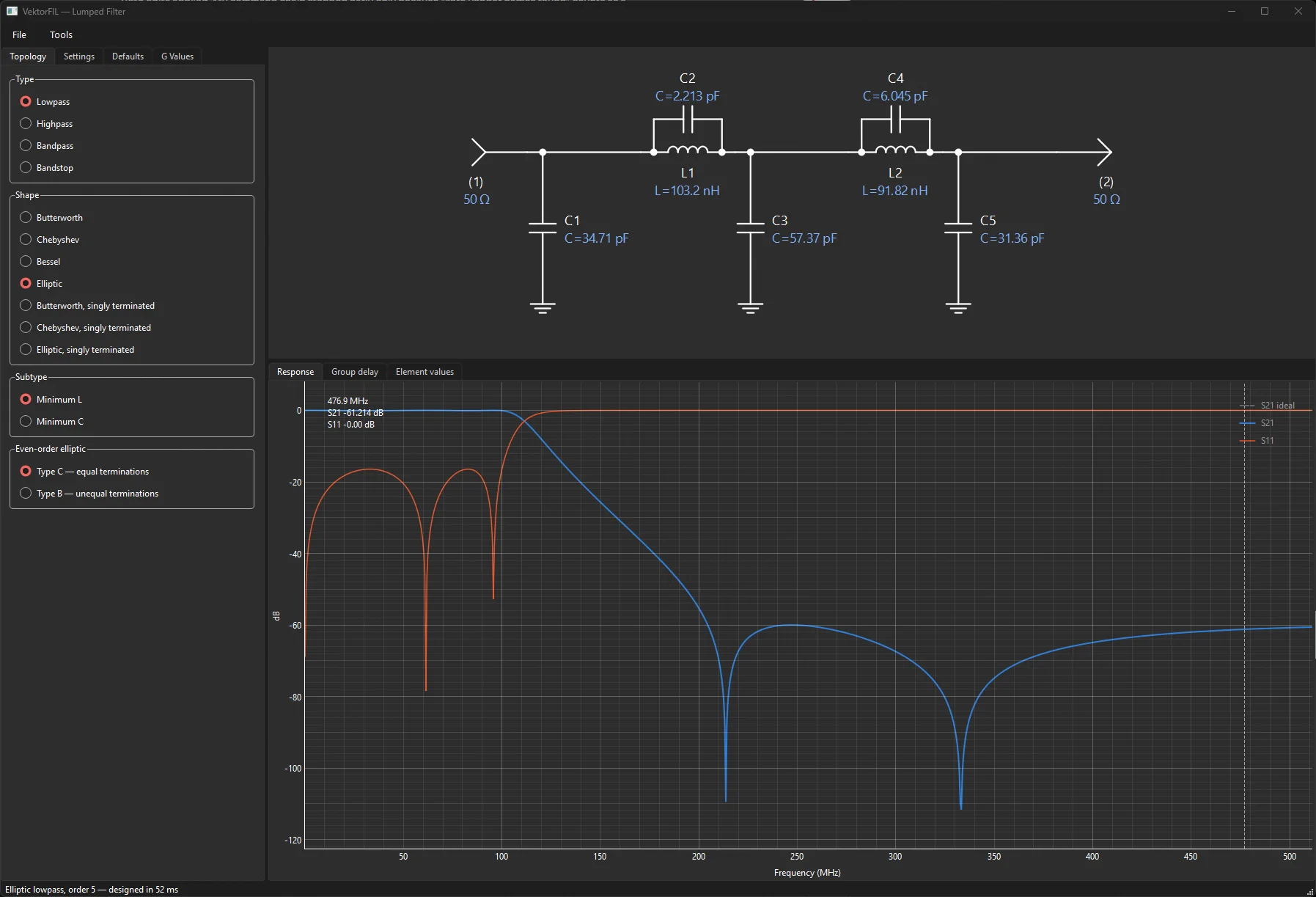Select Elliptic, singly terminated
The height and width of the screenshot is (897, 1316).
(77, 350)
